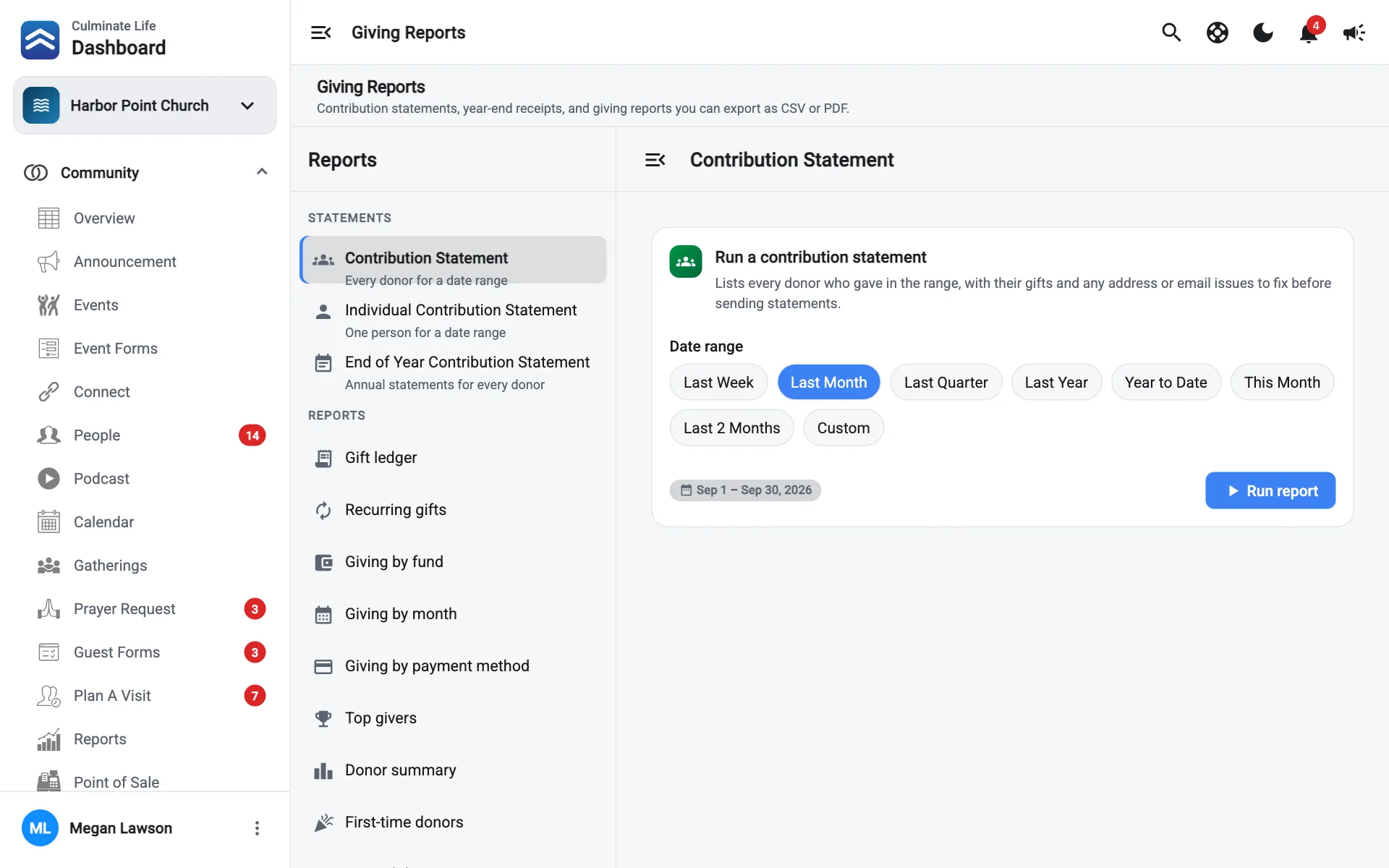Open Overview in sidebar
The height and width of the screenshot is (868, 1389).
coord(145,218)
